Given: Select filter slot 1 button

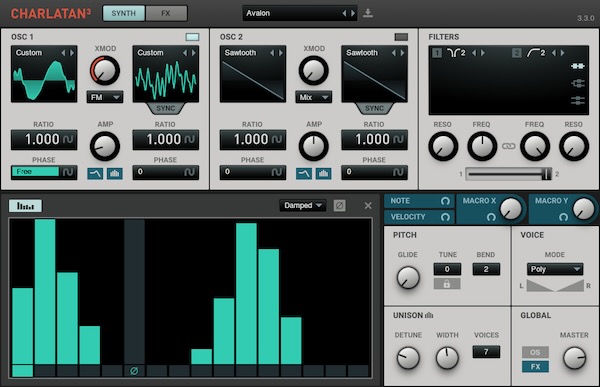Looking at the screenshot, I should coord(437,53).
